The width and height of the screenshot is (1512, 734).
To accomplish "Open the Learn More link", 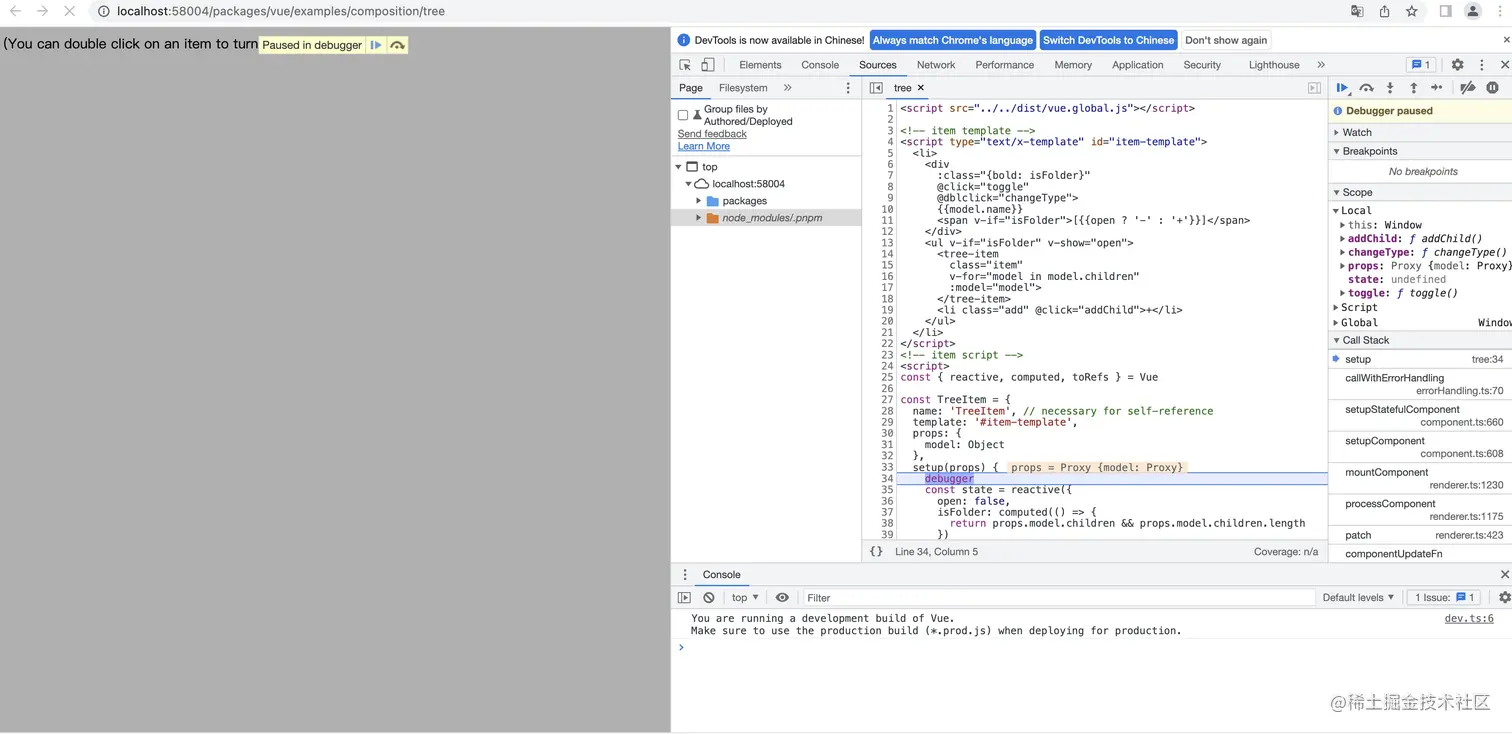I will click(703, 146).
